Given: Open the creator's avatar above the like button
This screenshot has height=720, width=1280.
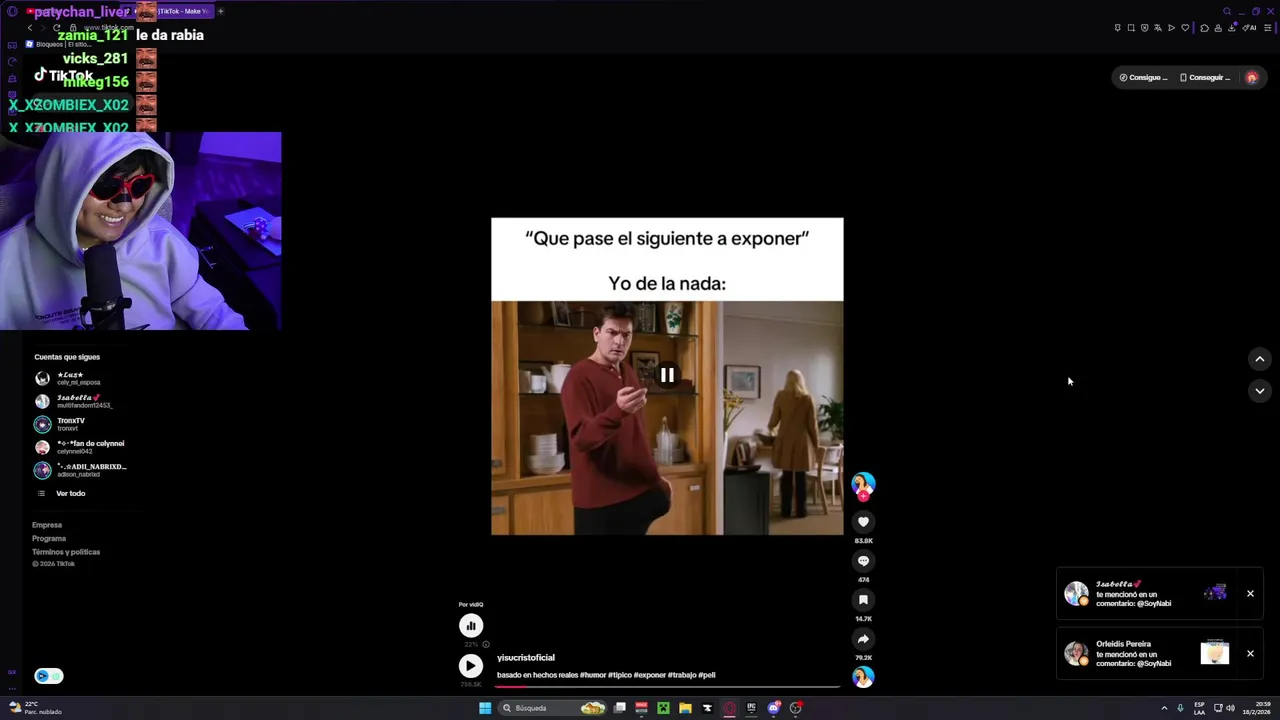Looking at the screenshot, I should click(x=863, y=485).
